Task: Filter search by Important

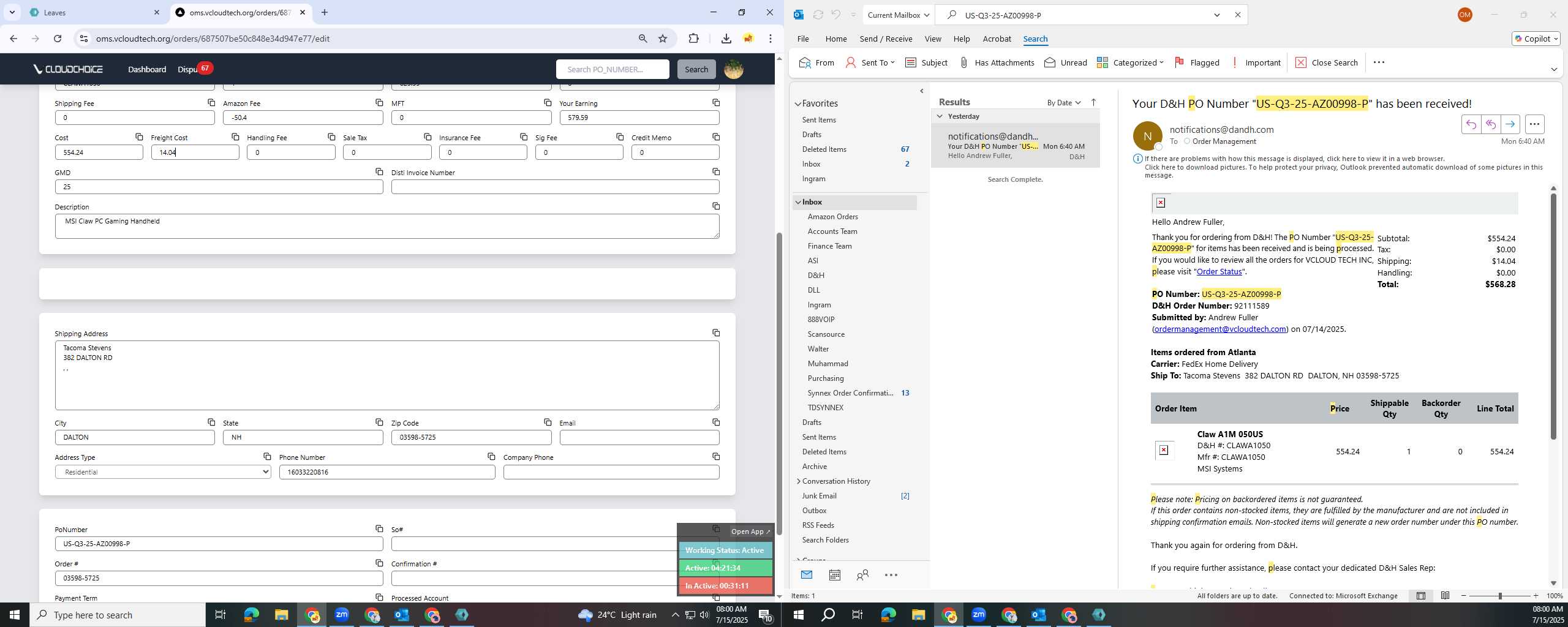Action: click(x=1255, y=62)
